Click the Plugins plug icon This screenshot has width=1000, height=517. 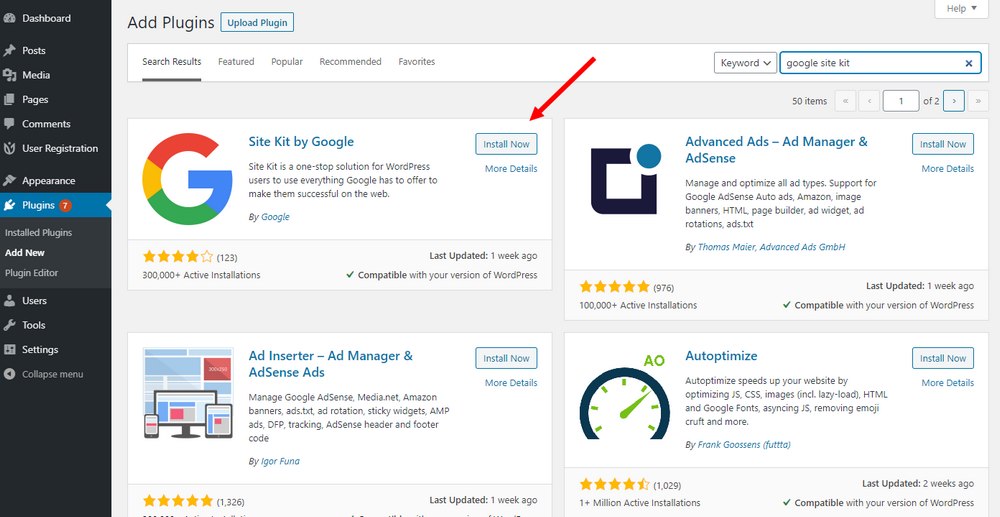9,205
